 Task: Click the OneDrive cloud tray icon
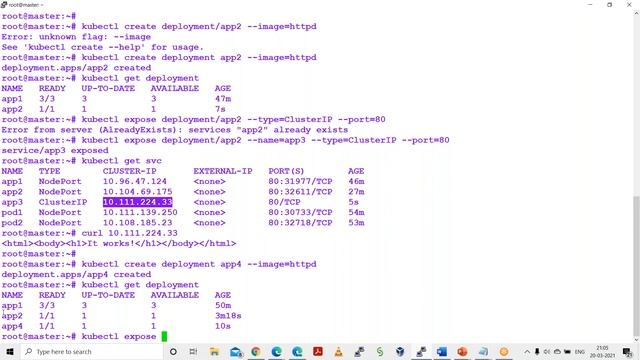[x=557, y=351]
